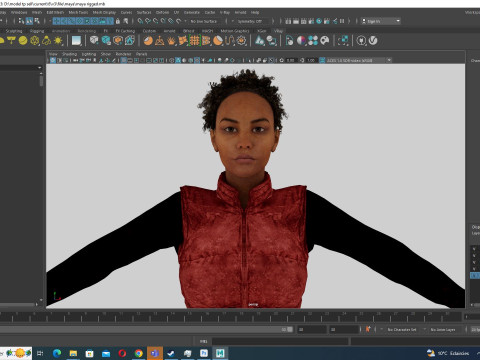The width and height of the screenshot is (480, 360).
Task: Open the viewport View menu
Action: [53, 54]
